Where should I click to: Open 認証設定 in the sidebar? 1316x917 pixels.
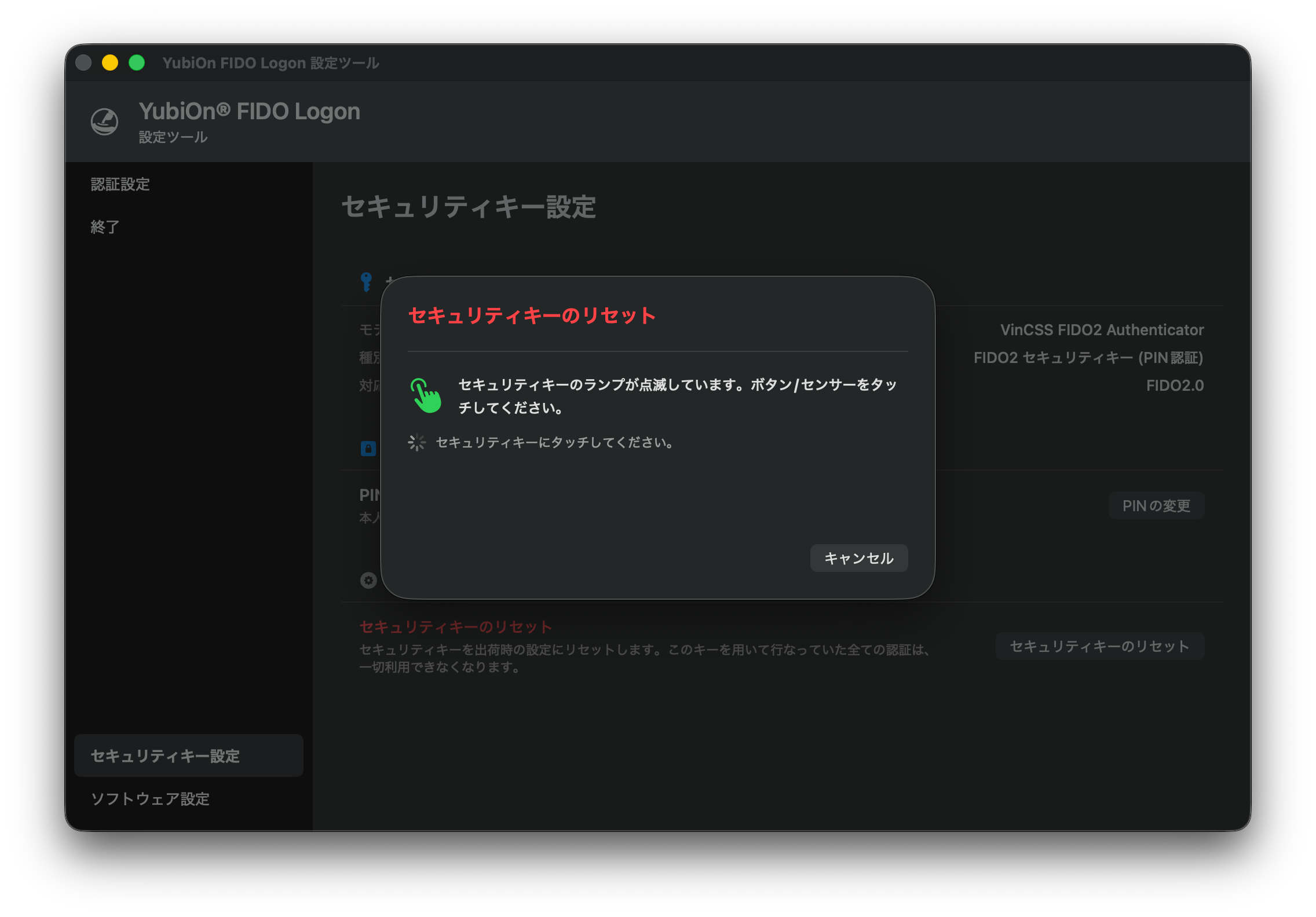[x=120, y=184]
